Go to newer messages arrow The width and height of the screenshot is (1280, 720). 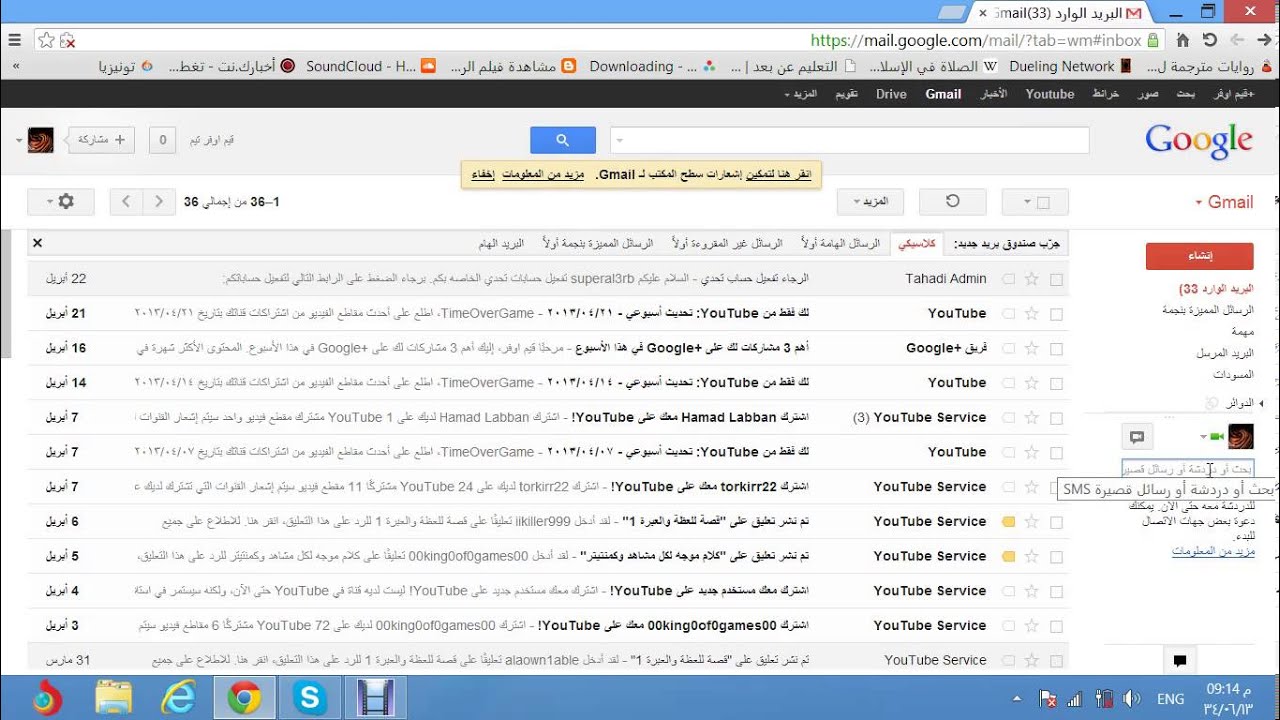(x=159, y=201)
